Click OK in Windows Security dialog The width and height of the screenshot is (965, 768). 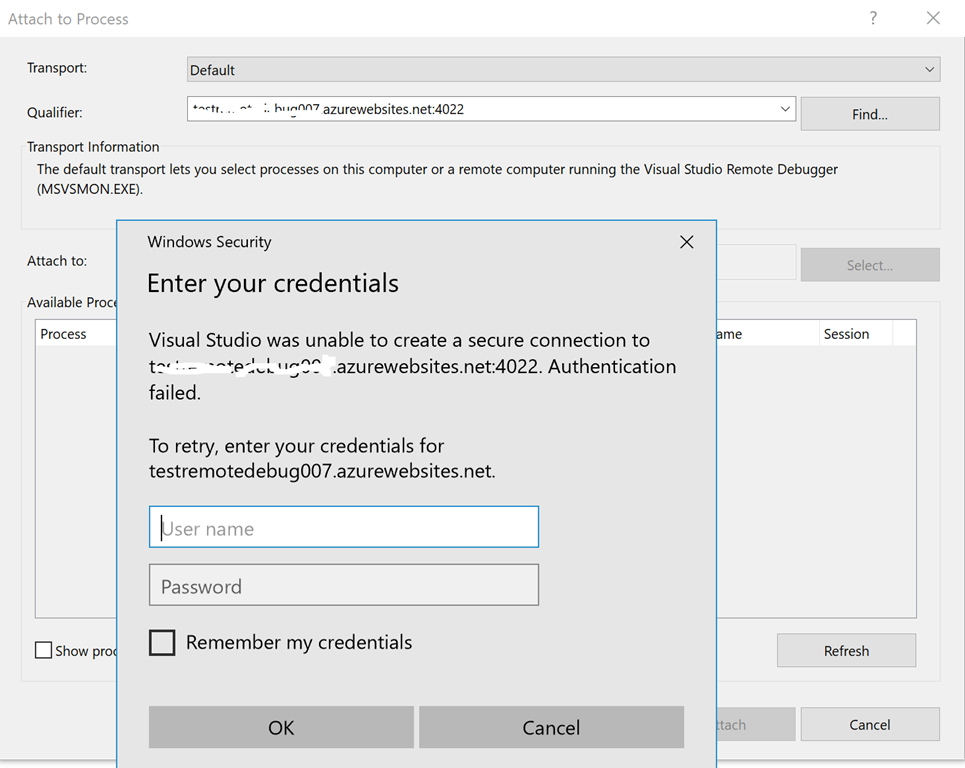[x=281, y=727]
